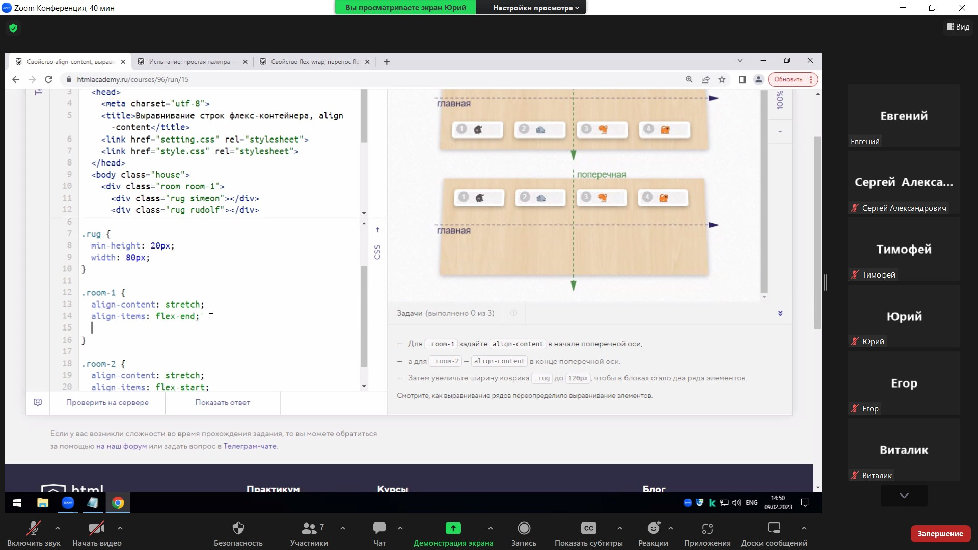Expand video options arrow beside Начать видео
This screenshot has width=978, height=550.
120,528
